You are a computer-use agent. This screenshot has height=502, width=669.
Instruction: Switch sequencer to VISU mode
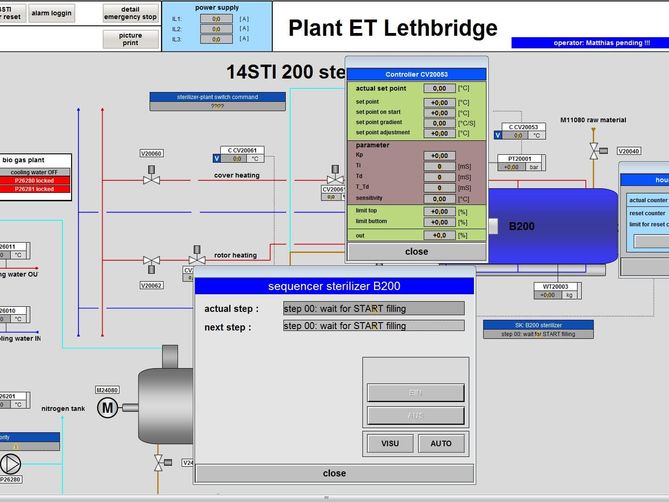point(390,443)
